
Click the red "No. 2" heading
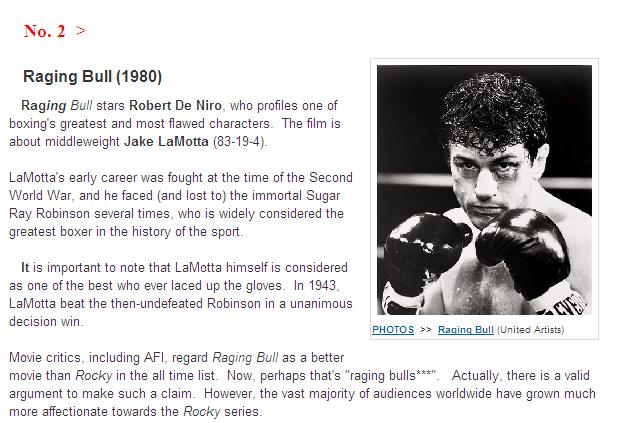[x=44, y=31]
